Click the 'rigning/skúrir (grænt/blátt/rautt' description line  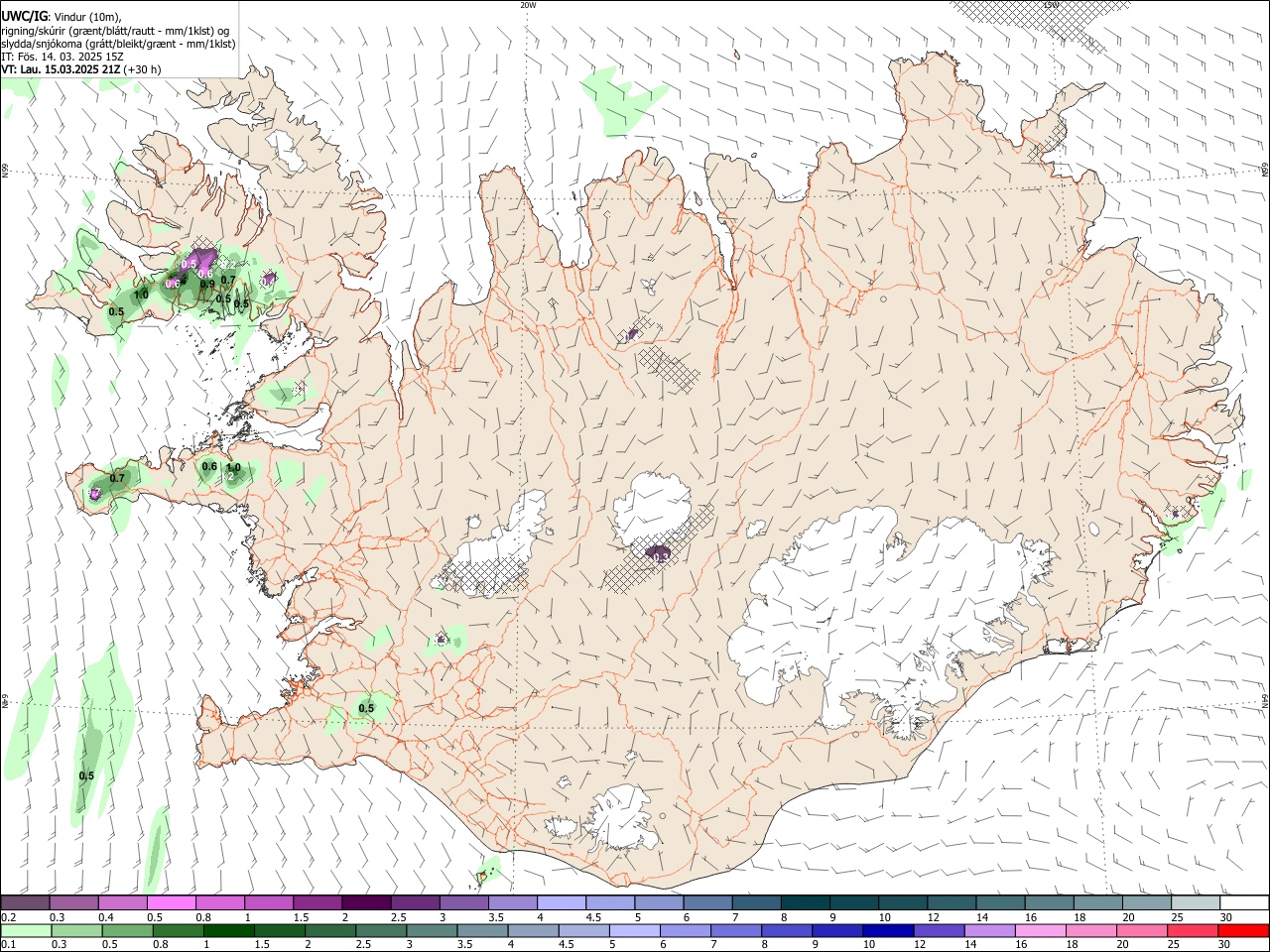(117, 31)
